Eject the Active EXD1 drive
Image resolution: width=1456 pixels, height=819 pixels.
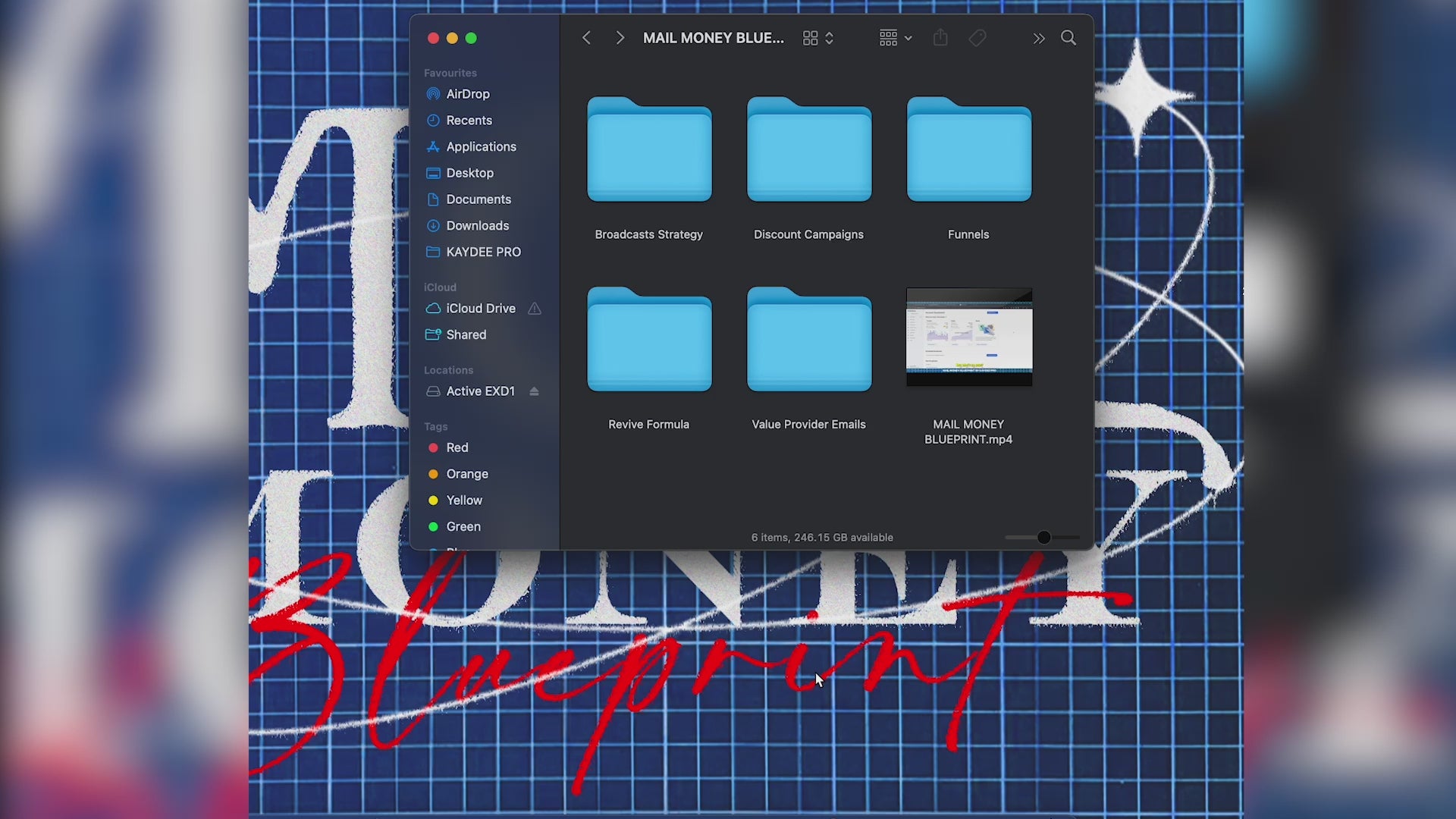pos(534,391)
